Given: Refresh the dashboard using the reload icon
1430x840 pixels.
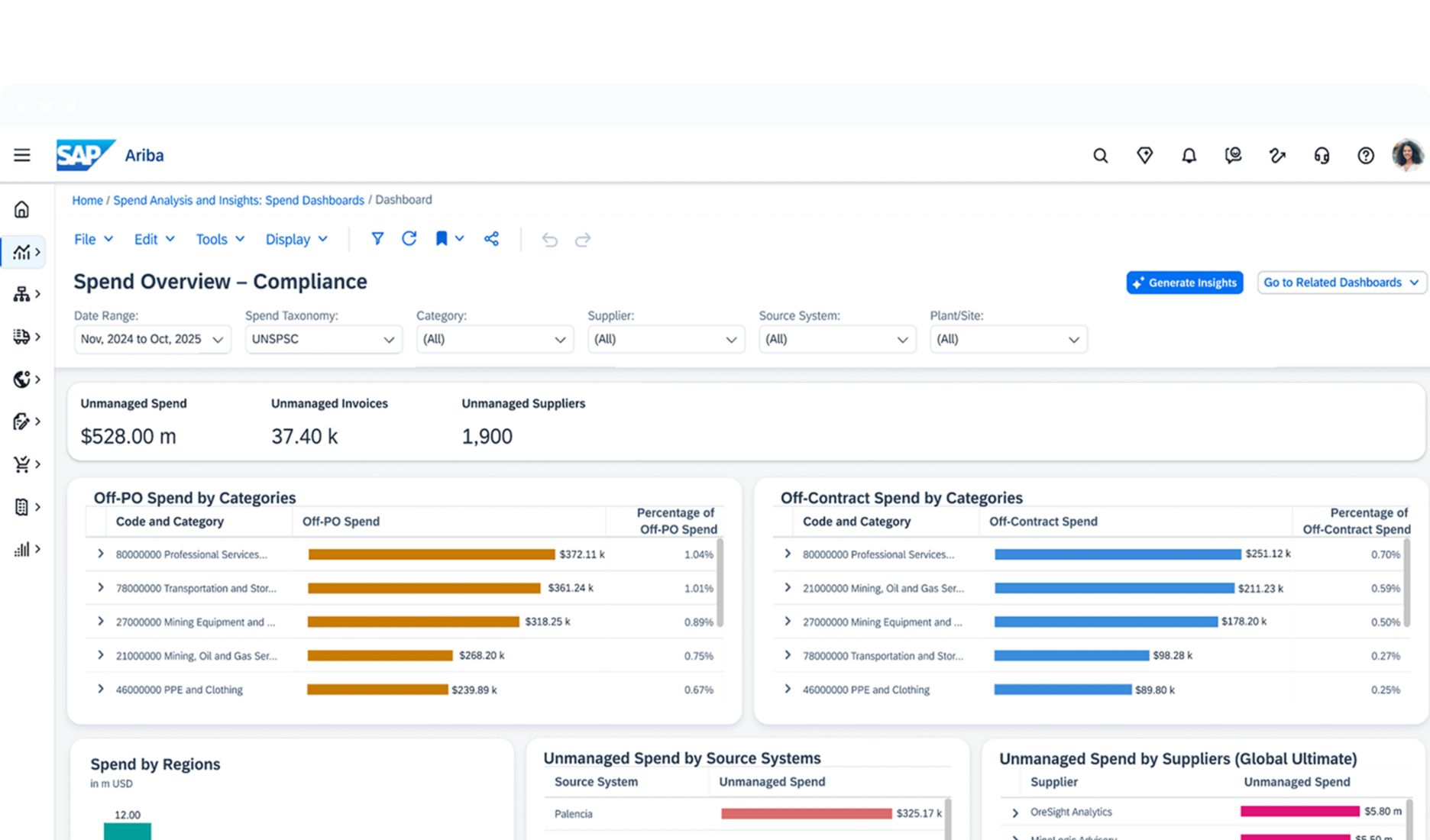Looking at the screenshot, I should tap(409, 239).
